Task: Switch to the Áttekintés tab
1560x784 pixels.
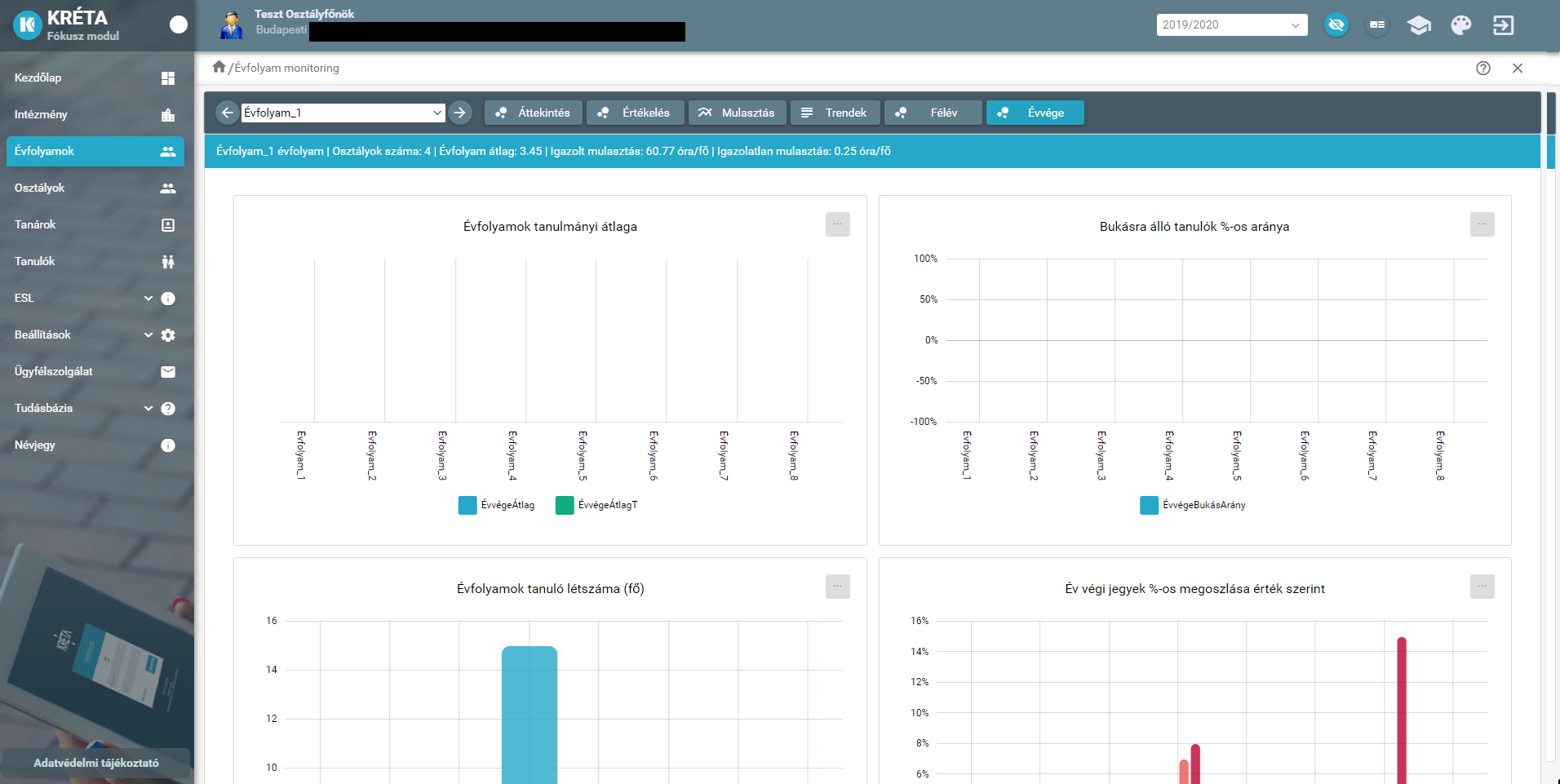Action: click(534, 113)
